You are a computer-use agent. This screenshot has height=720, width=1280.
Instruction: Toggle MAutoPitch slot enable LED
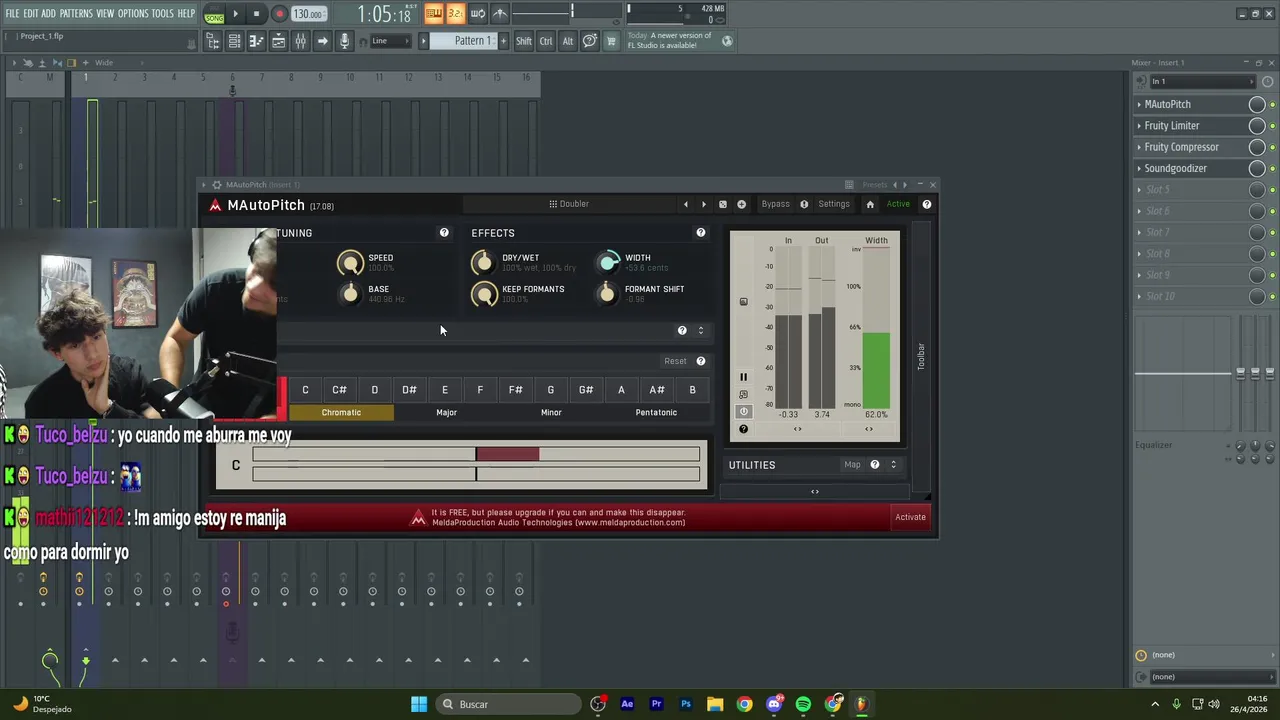pyautogui.click(x=1272, y=105)
